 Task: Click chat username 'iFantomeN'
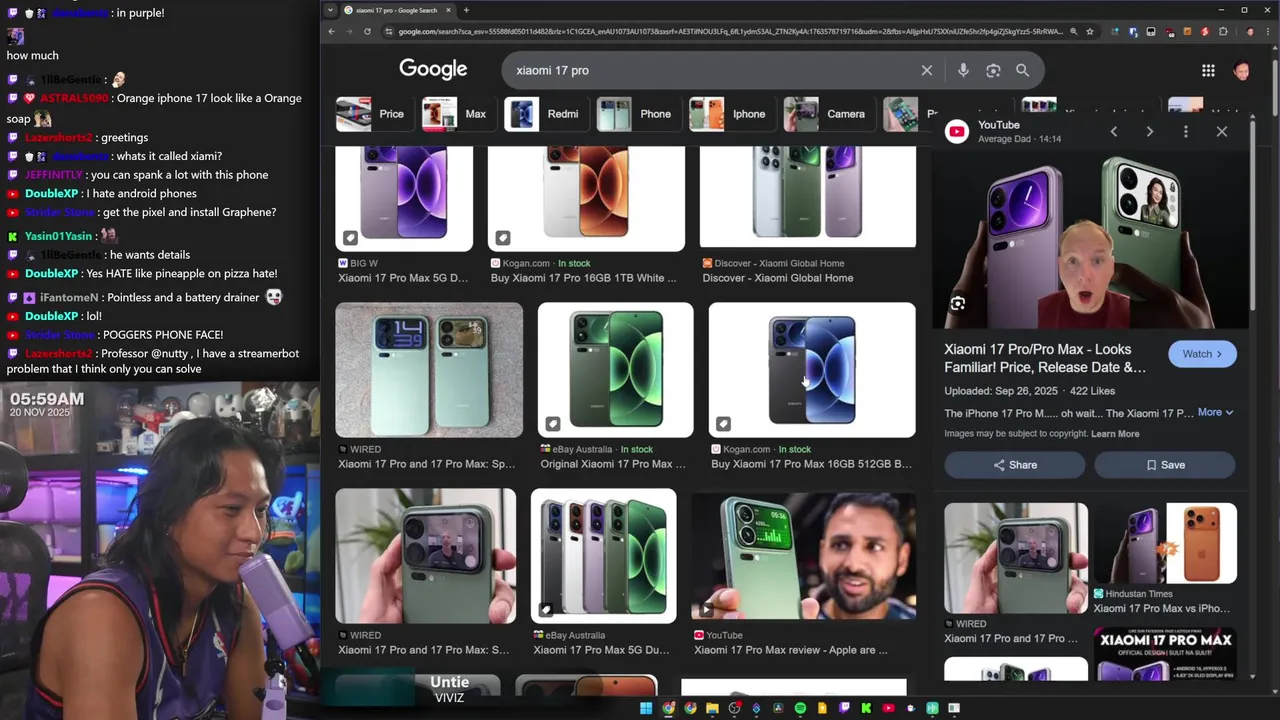point(69,298)
